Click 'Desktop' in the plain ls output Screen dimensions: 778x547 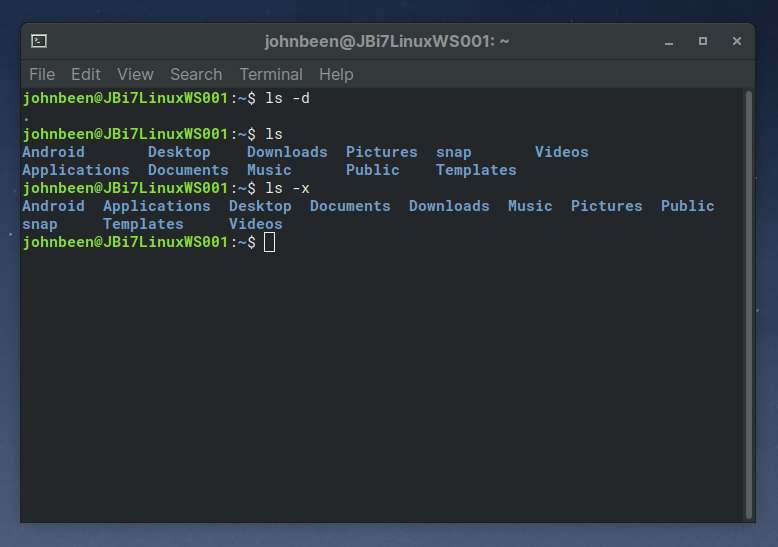[x=179, y=152]
